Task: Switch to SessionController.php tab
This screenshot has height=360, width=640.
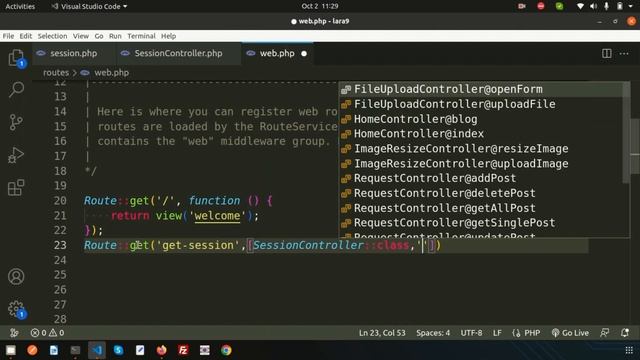Action: click(x=178, y=53)
